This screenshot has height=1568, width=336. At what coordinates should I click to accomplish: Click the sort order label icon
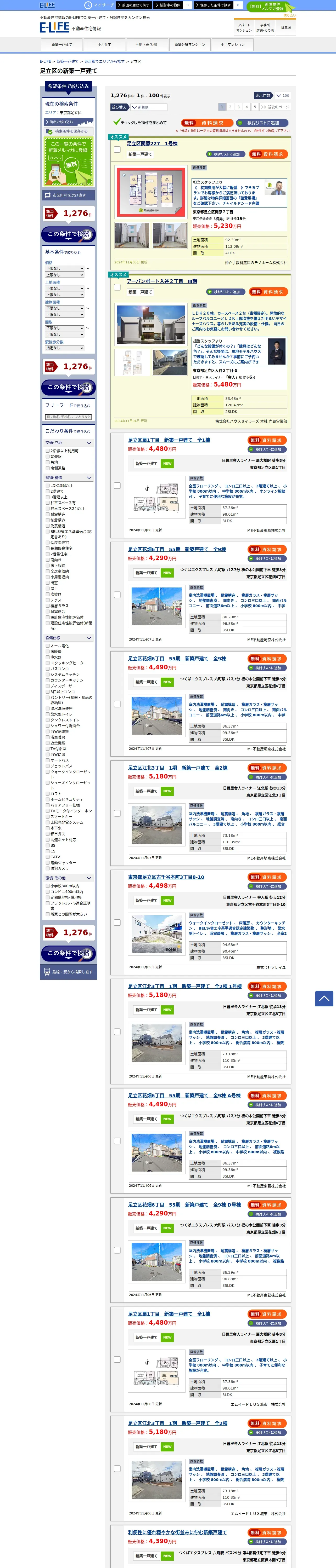tap(120, 107)
